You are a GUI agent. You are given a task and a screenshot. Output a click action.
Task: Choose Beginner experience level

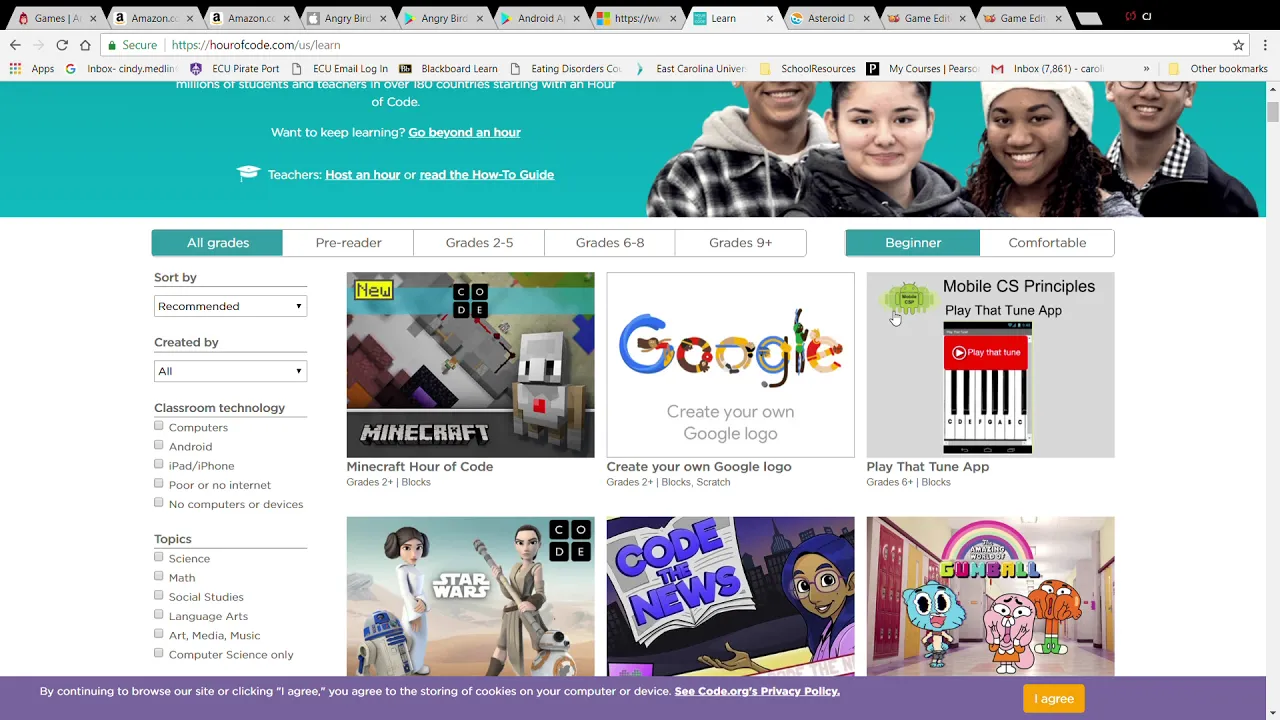pos(913,243)
